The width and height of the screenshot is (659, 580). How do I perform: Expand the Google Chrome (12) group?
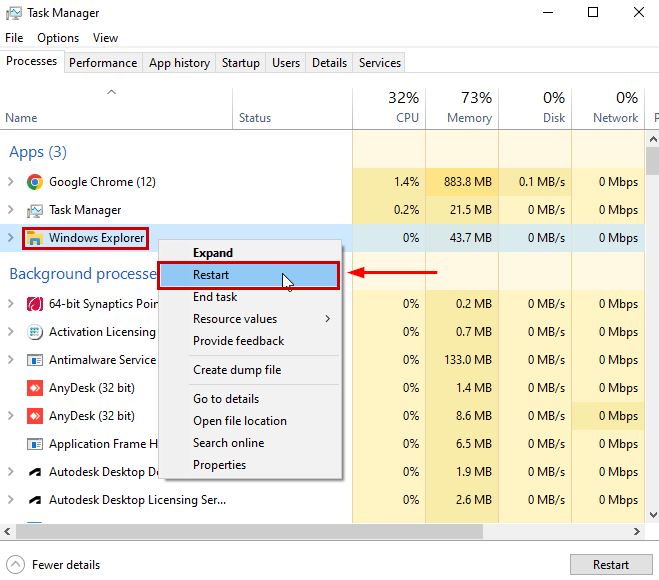coord(11,182)
